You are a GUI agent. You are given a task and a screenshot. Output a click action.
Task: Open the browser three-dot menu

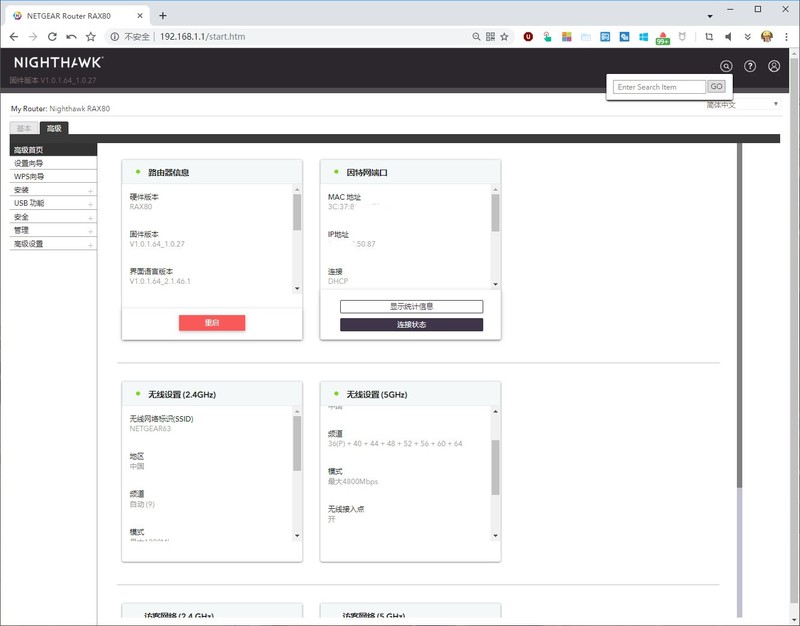pyautogui.click(x=786, y=37)
